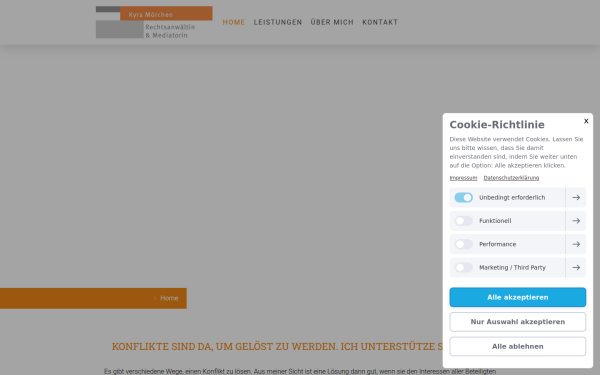Click the Performance label text
The height and width of the screenshot is (375, 600).
tap(497, 244)
